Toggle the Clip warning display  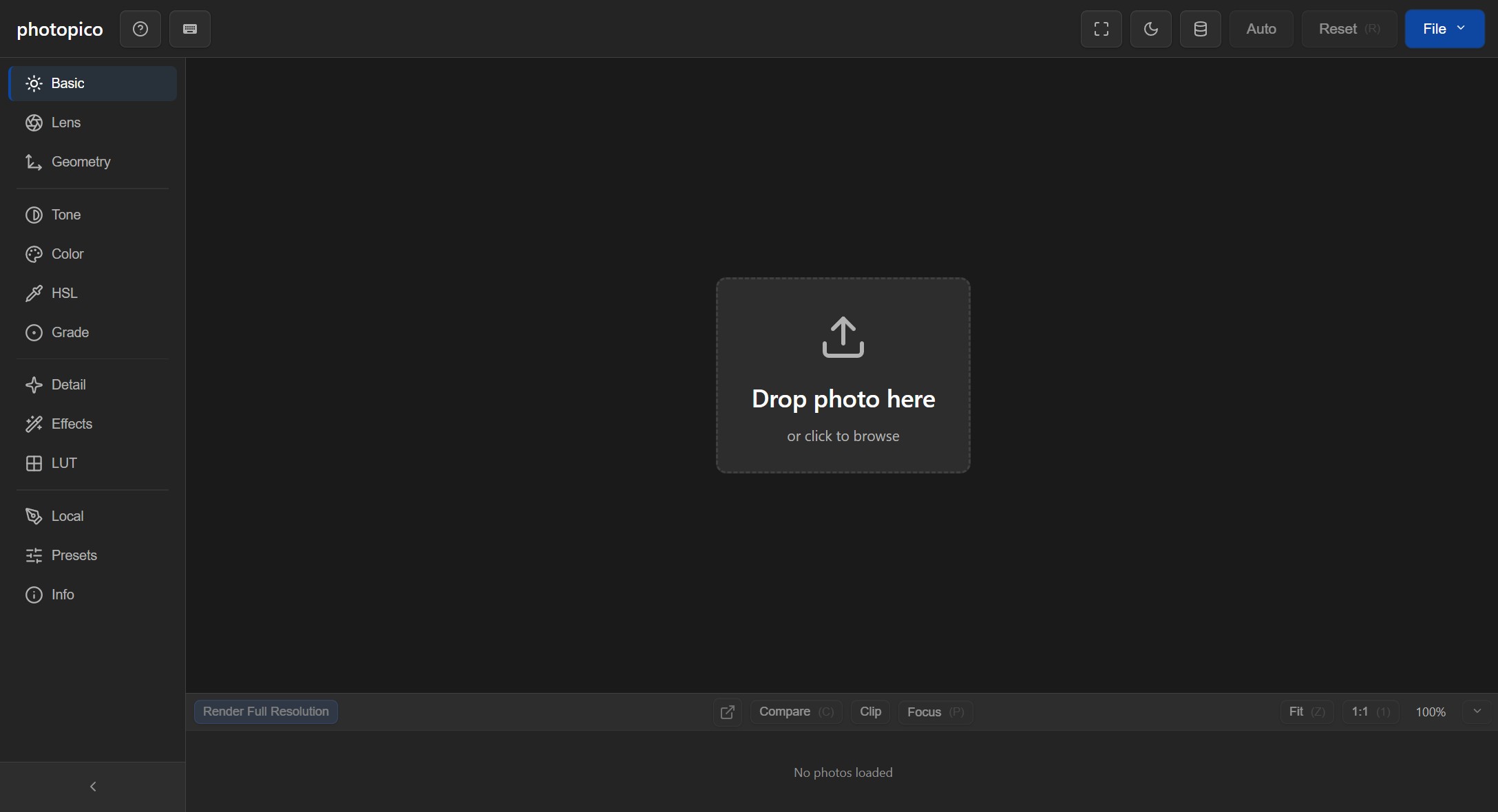tap(870, 712)
